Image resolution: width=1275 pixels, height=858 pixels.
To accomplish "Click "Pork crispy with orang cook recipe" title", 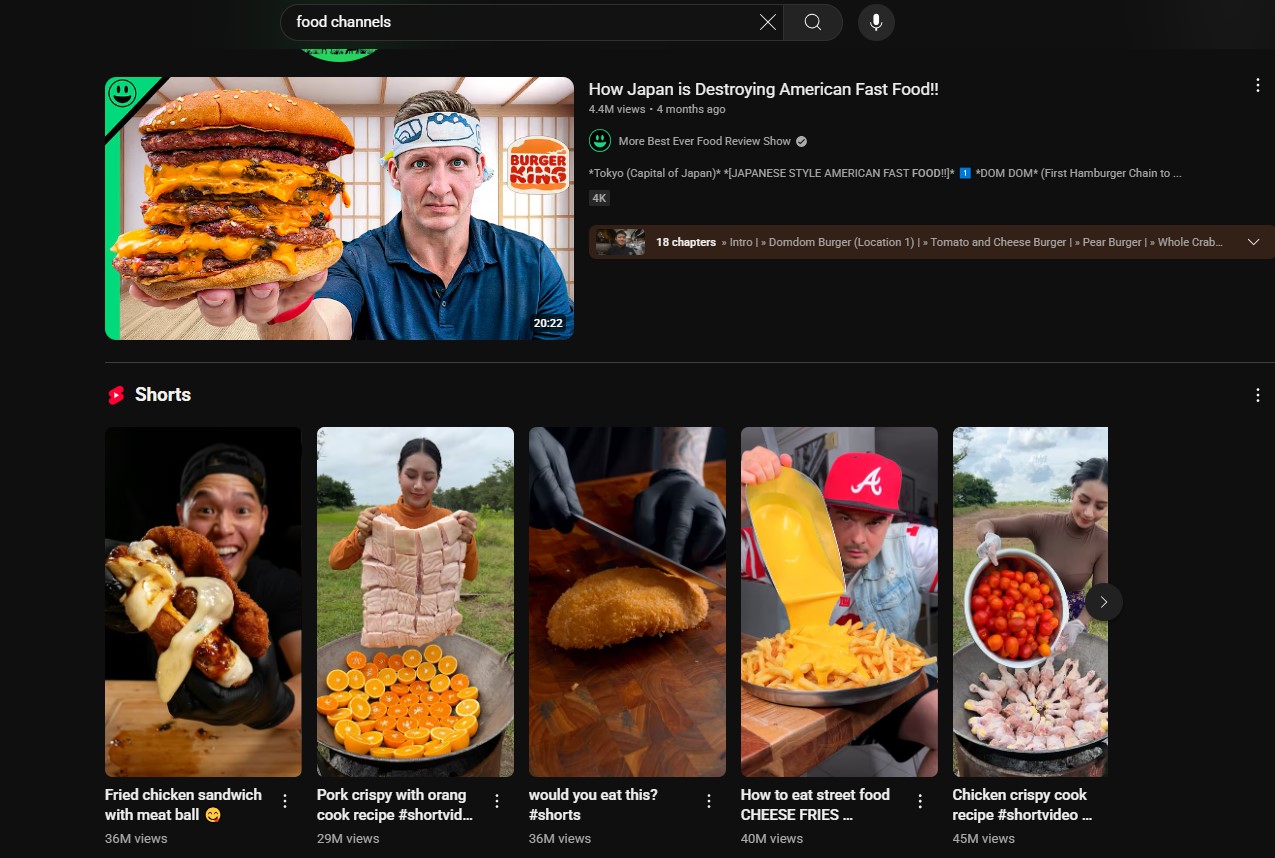I will pyautogui.click(x=395, y=805).
